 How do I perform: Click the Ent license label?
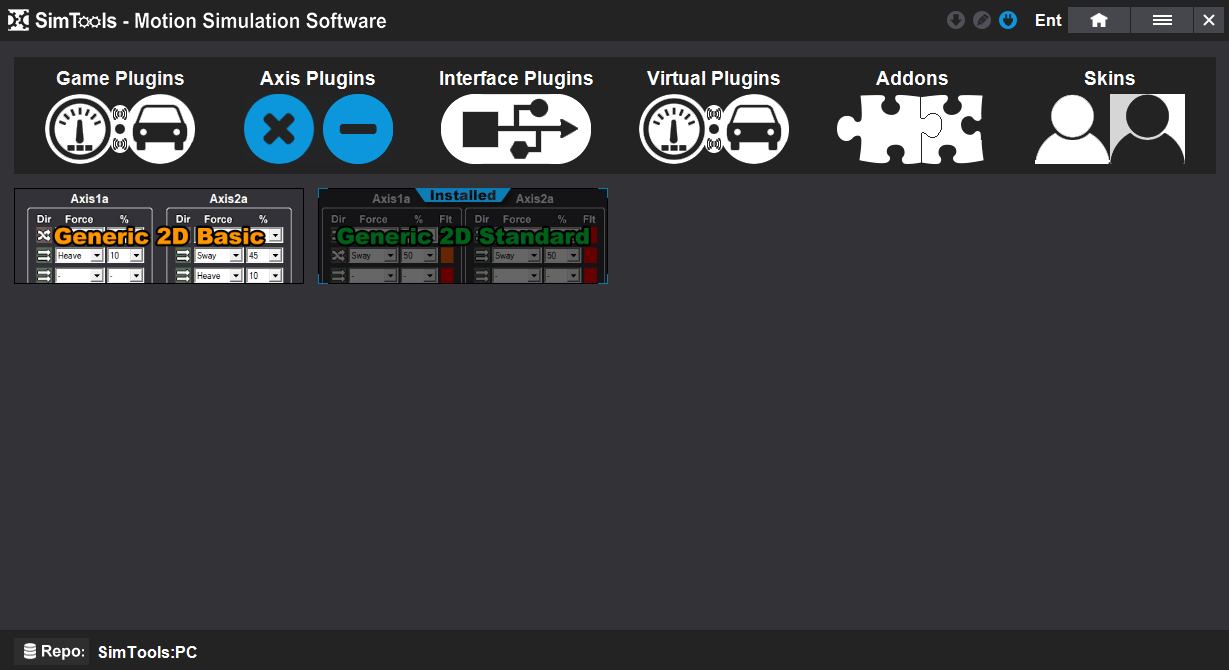point(1048,20)
